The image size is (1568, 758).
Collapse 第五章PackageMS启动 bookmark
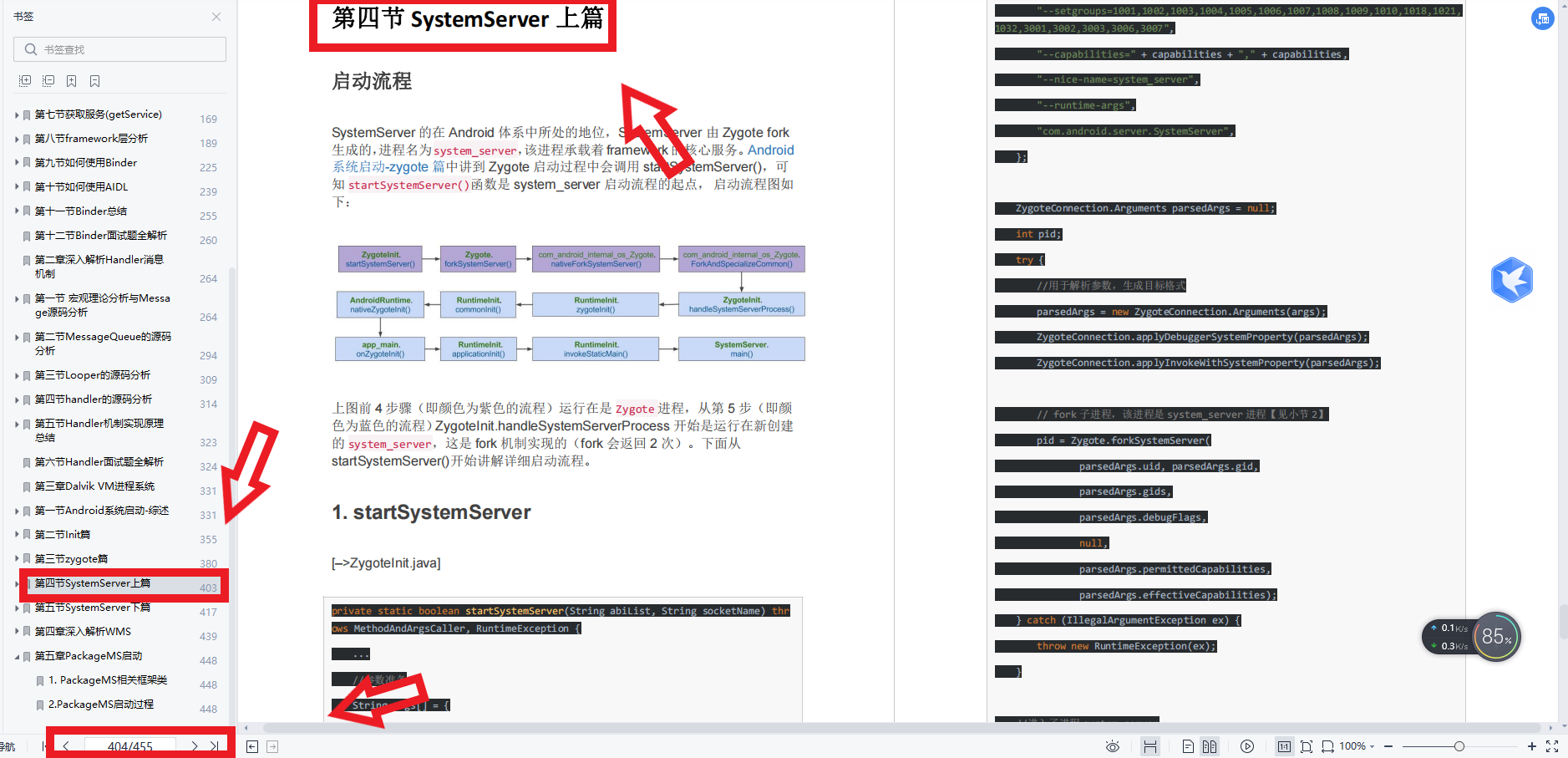pyautogui.click(x=17, y=657)
